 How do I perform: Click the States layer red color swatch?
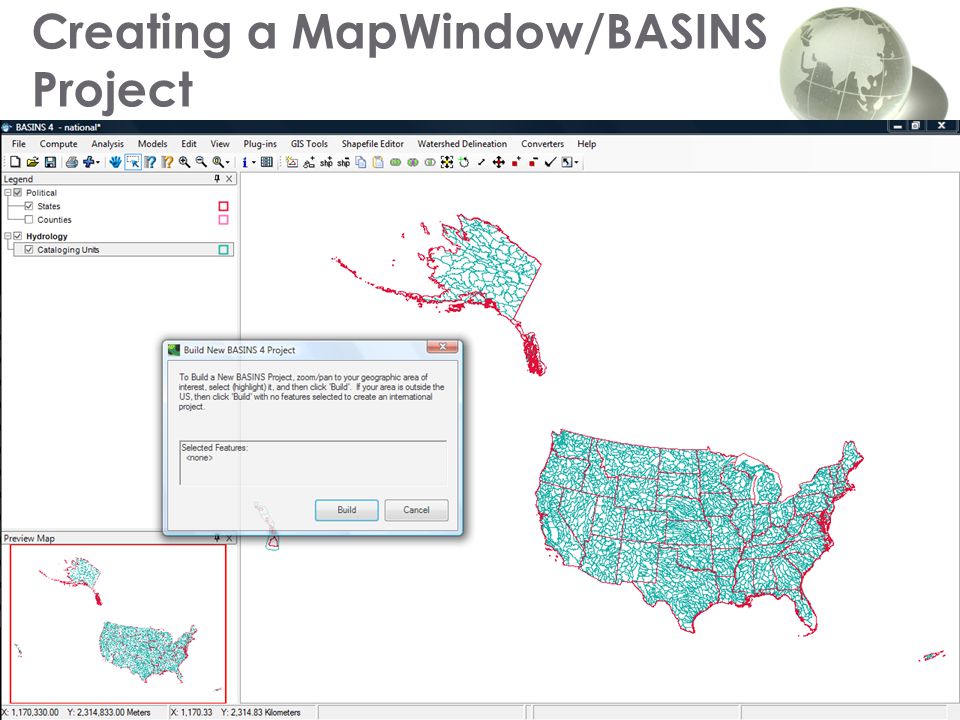click(x=223, y=206)
